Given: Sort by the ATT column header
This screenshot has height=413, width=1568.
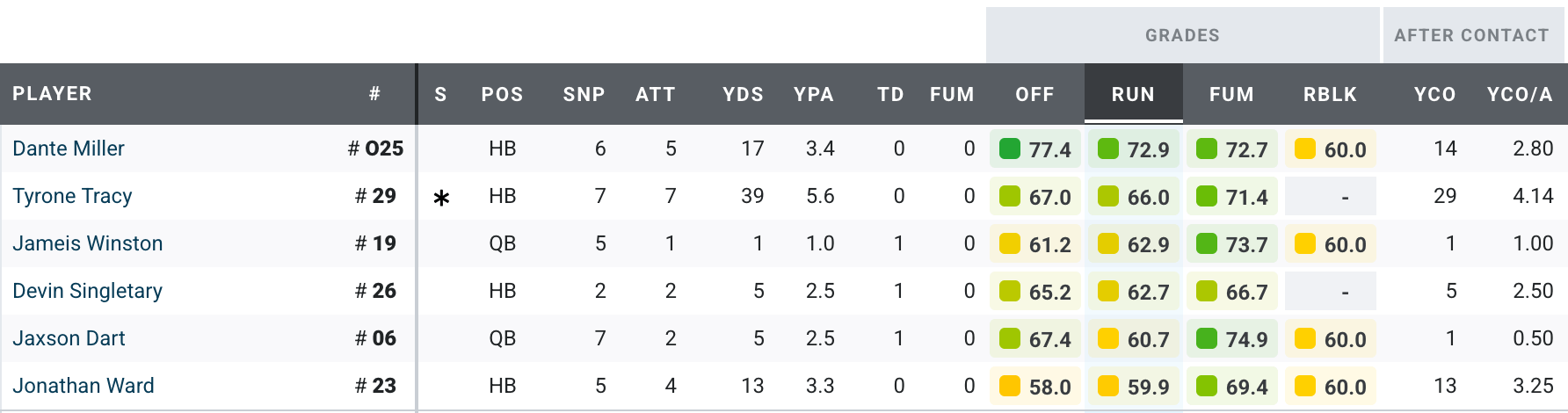Looking at the screenshot, I should 656,94.
